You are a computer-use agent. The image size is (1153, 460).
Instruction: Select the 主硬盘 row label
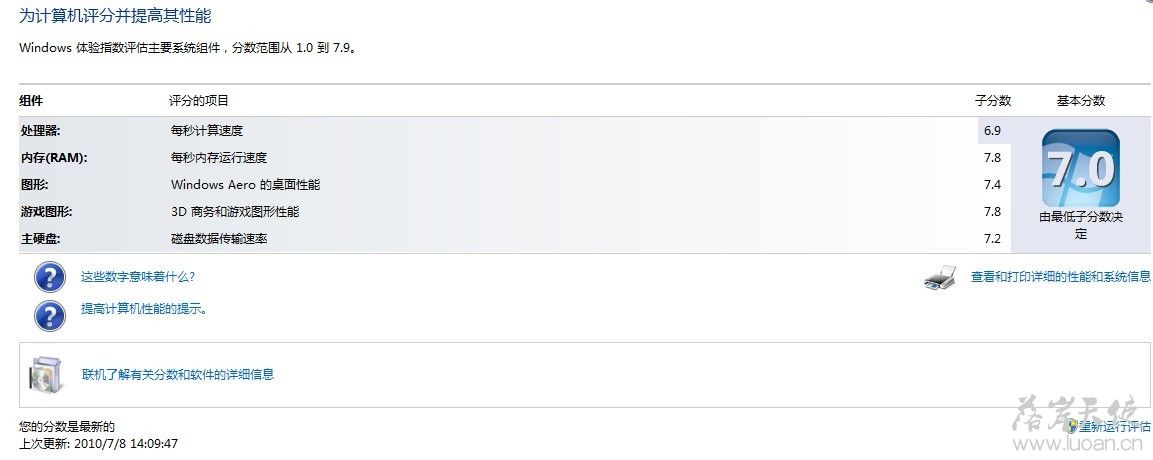coord(40,239)
